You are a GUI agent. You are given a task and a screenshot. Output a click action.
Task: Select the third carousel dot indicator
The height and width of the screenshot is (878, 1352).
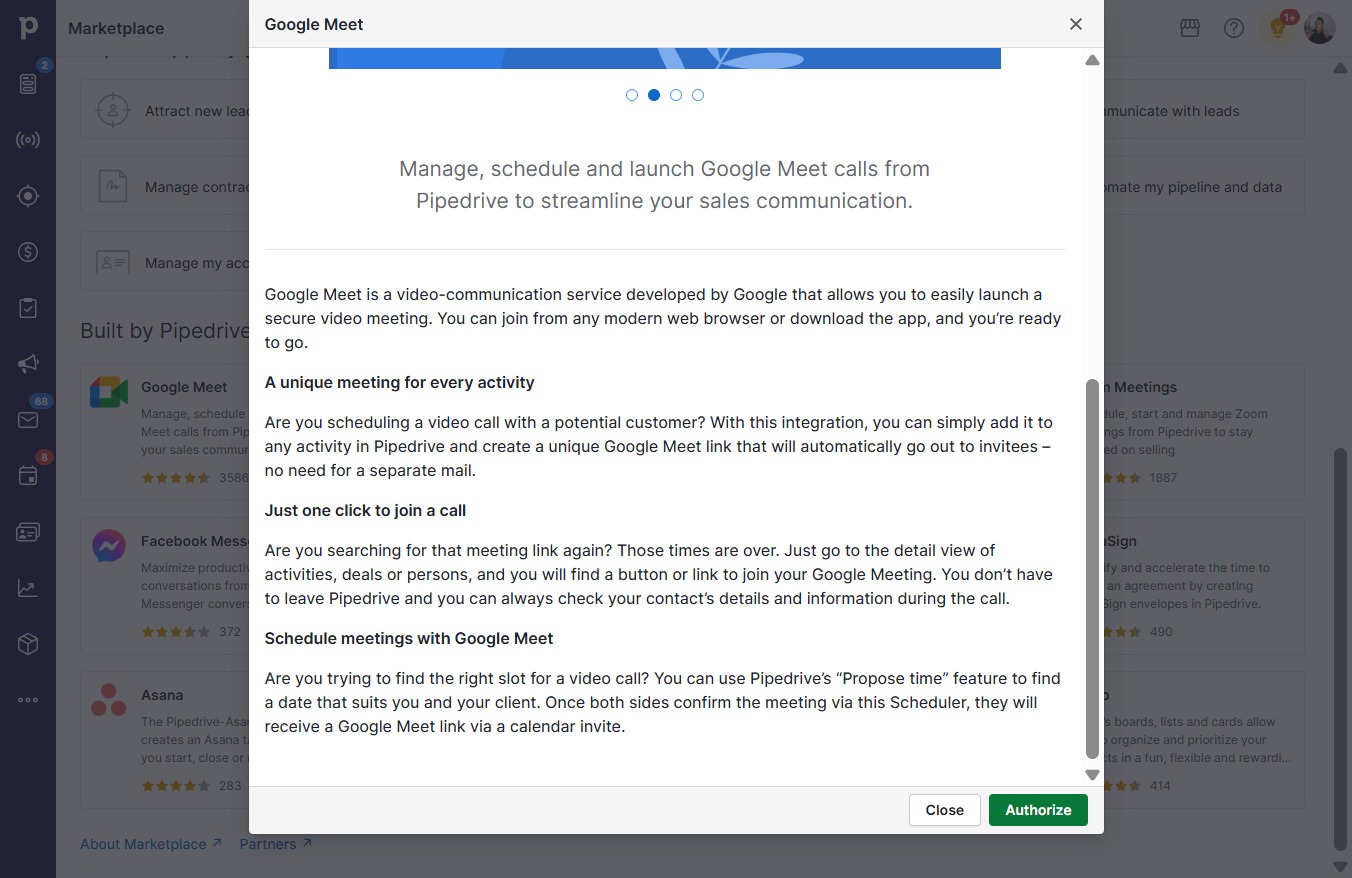coord(676,95)
